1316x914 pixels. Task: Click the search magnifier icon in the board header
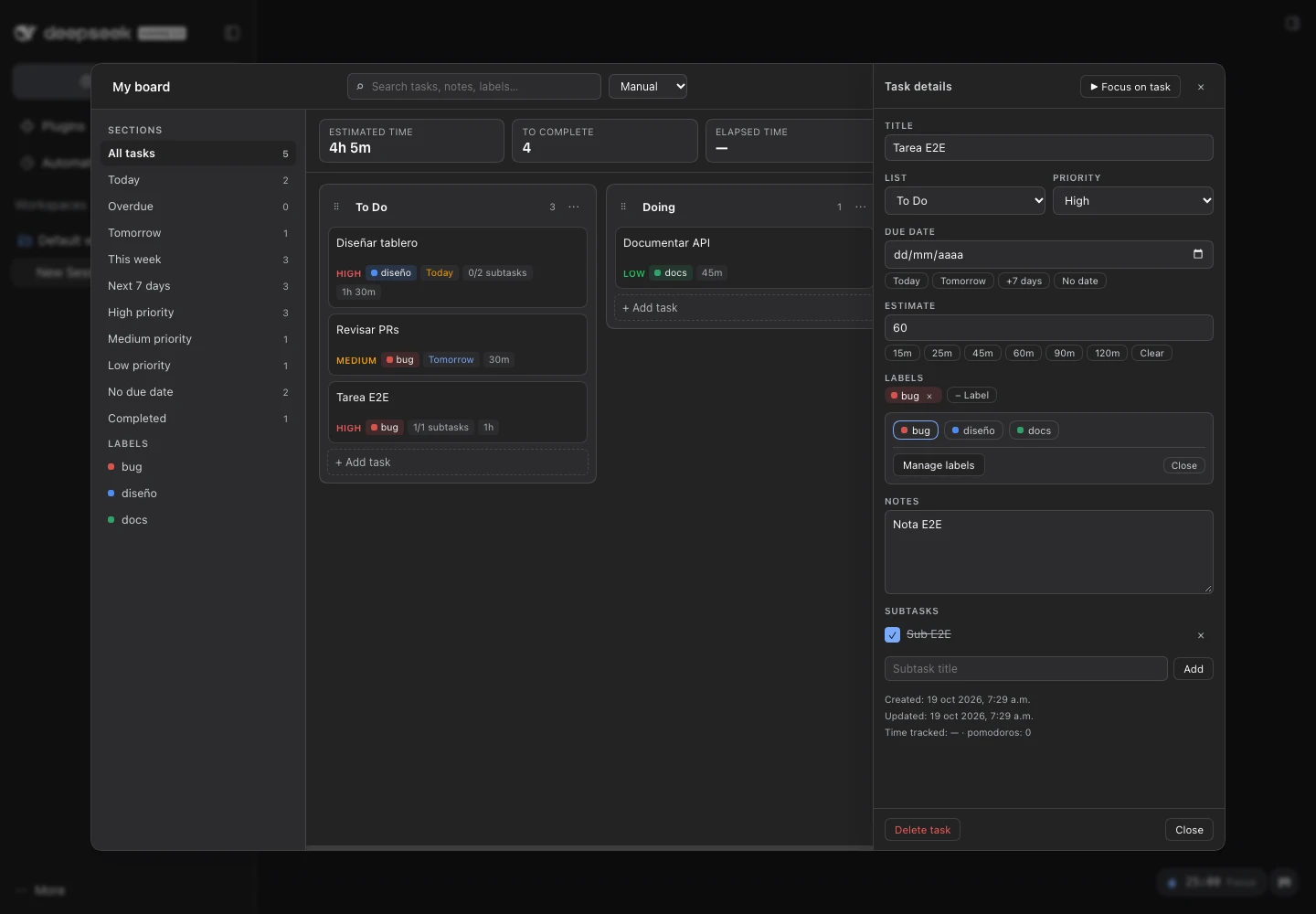pyautogui.click(x=360, y=87)
